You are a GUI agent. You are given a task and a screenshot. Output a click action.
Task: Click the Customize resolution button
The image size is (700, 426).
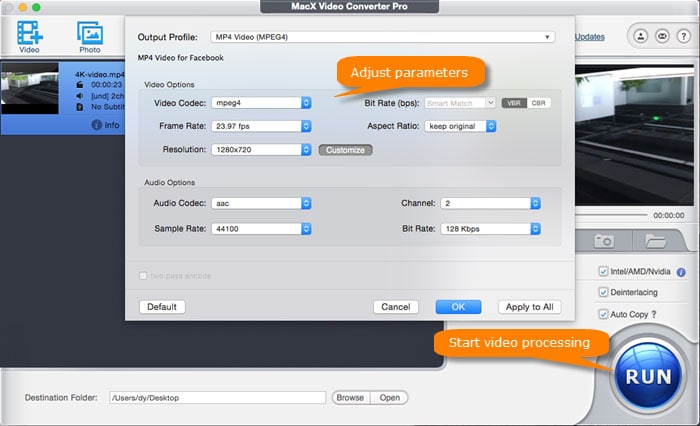click(x=346, y=150)
